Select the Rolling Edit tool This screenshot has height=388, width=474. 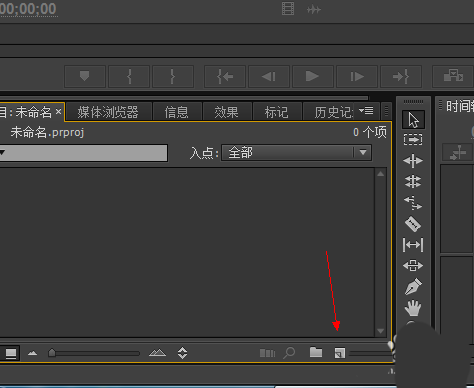click(x=413, y=182)
